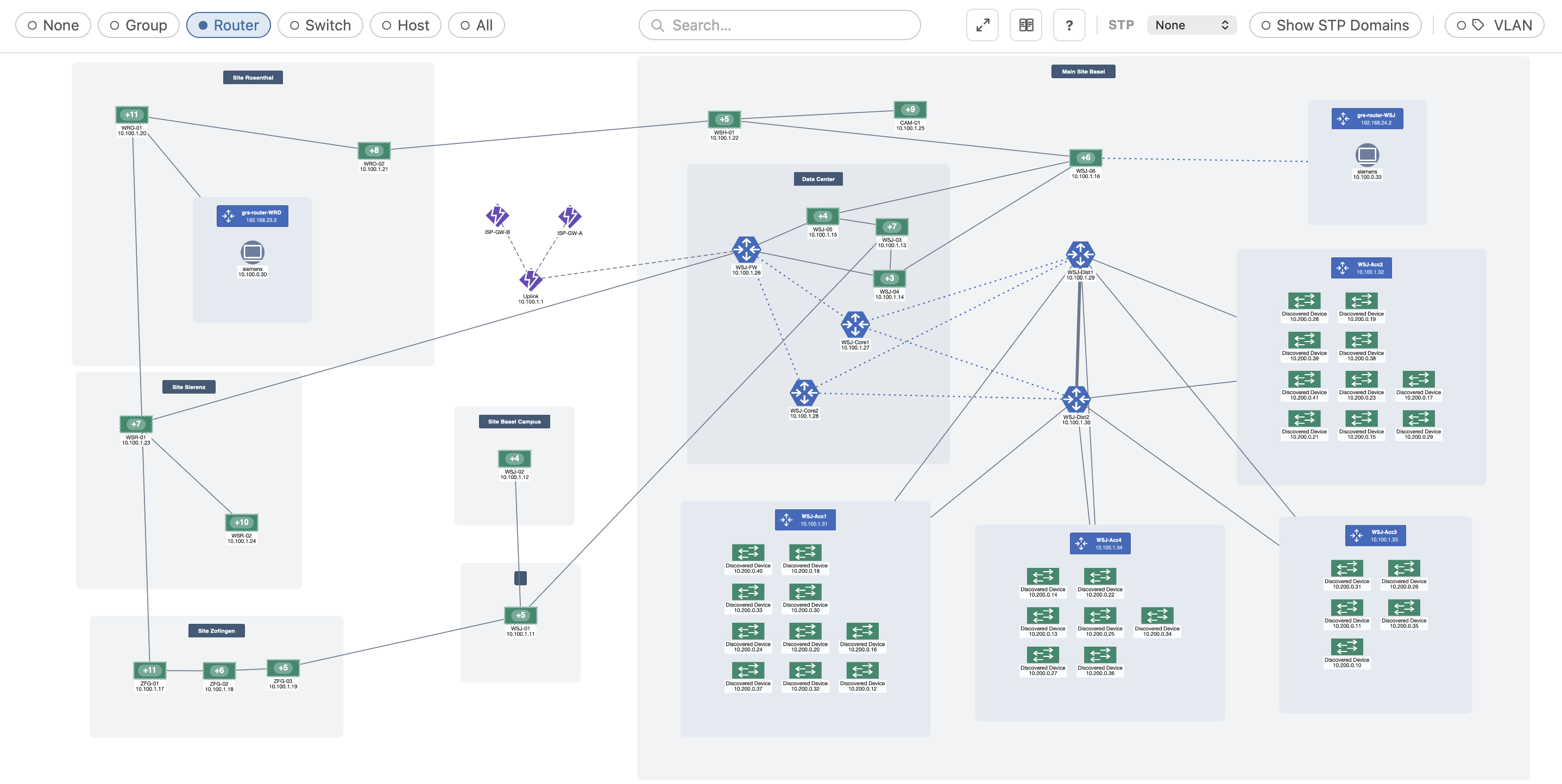This screenshot has height=784, width=1562.
Task: Click the Site Rosenthal group label
Action: click(253, 78)
